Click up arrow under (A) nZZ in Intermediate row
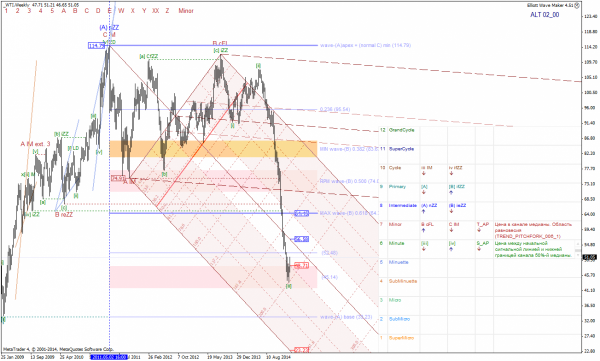Image resolution: width=600 pixels, height=361 pixels. coord(424,211)
